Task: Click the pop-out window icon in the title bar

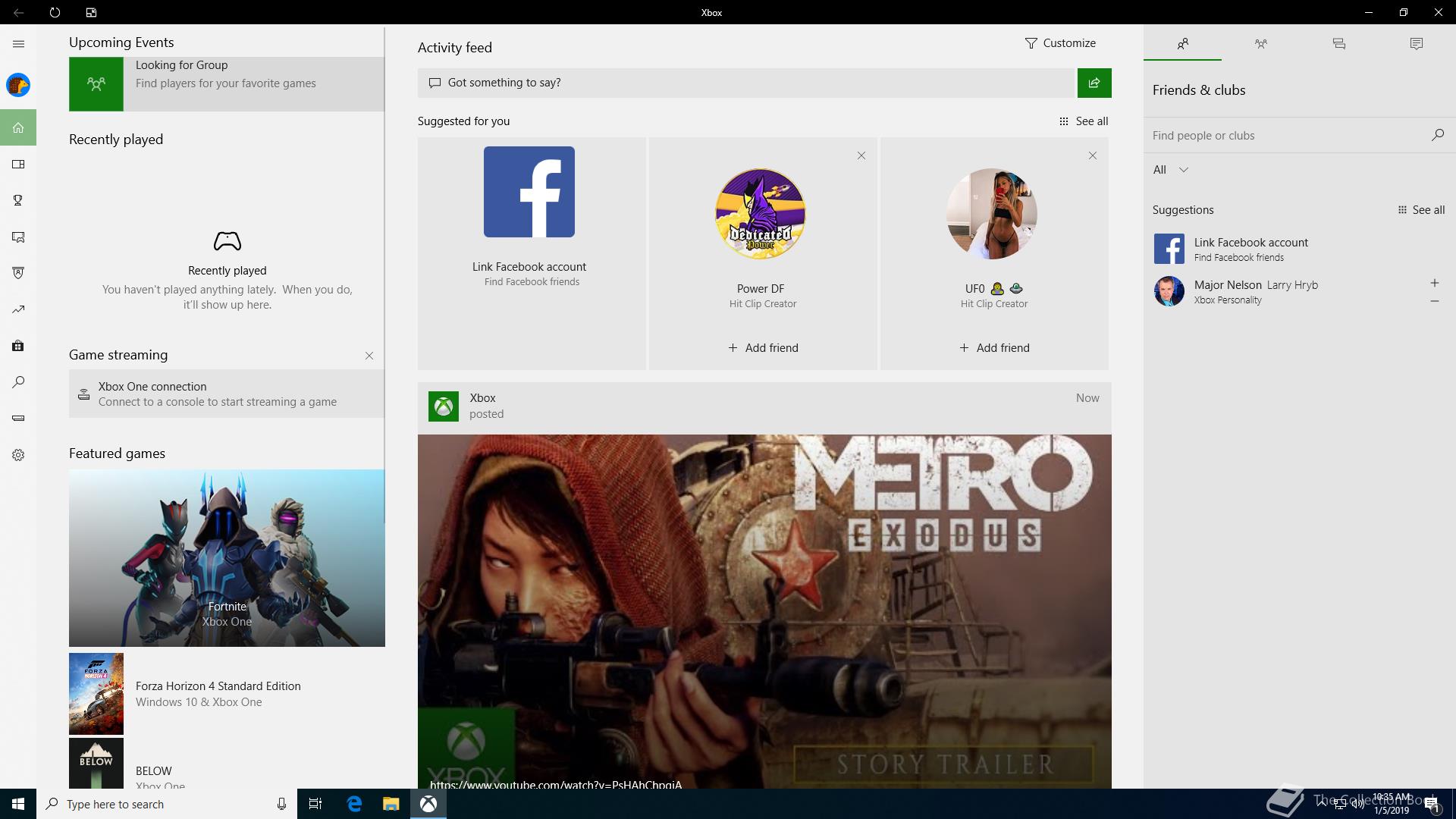Action: point(91,12)
